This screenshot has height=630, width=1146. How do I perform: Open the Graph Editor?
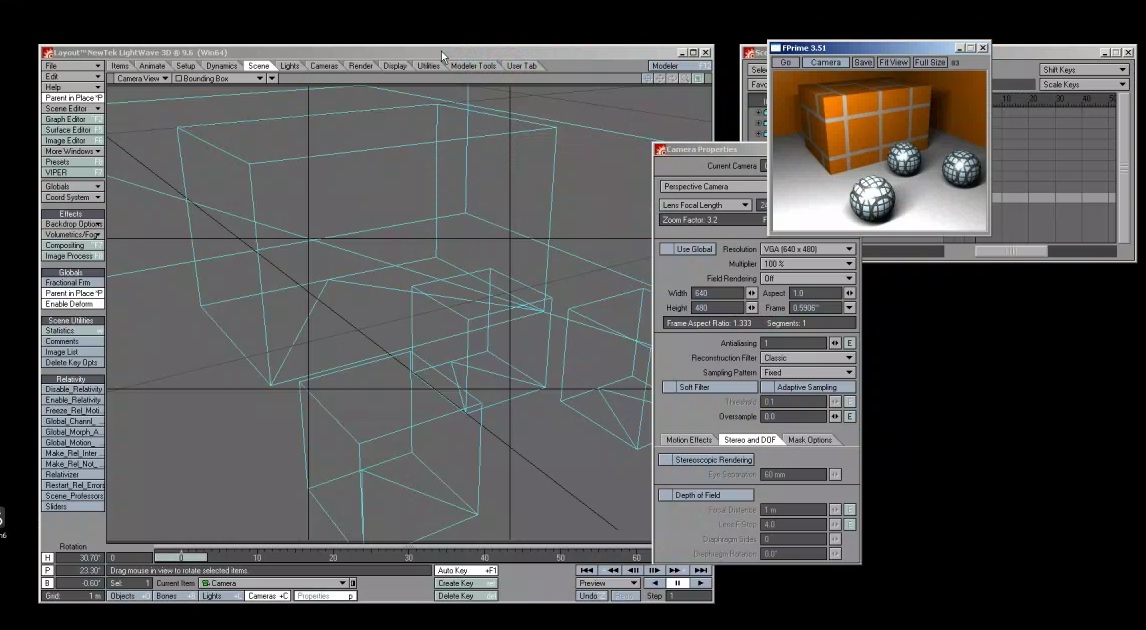[x=72, y=119]
